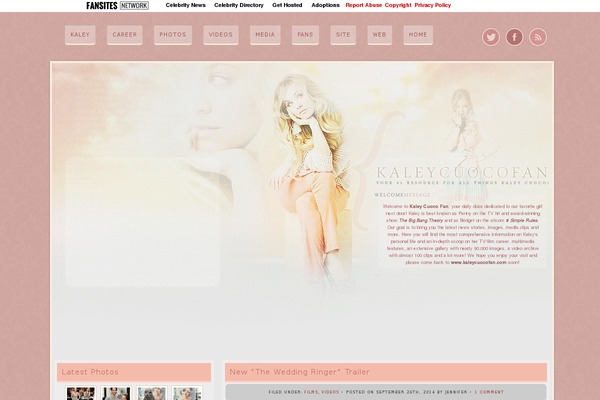Select the Videos category link under post
600x400 pixels.
pos(330,392)
